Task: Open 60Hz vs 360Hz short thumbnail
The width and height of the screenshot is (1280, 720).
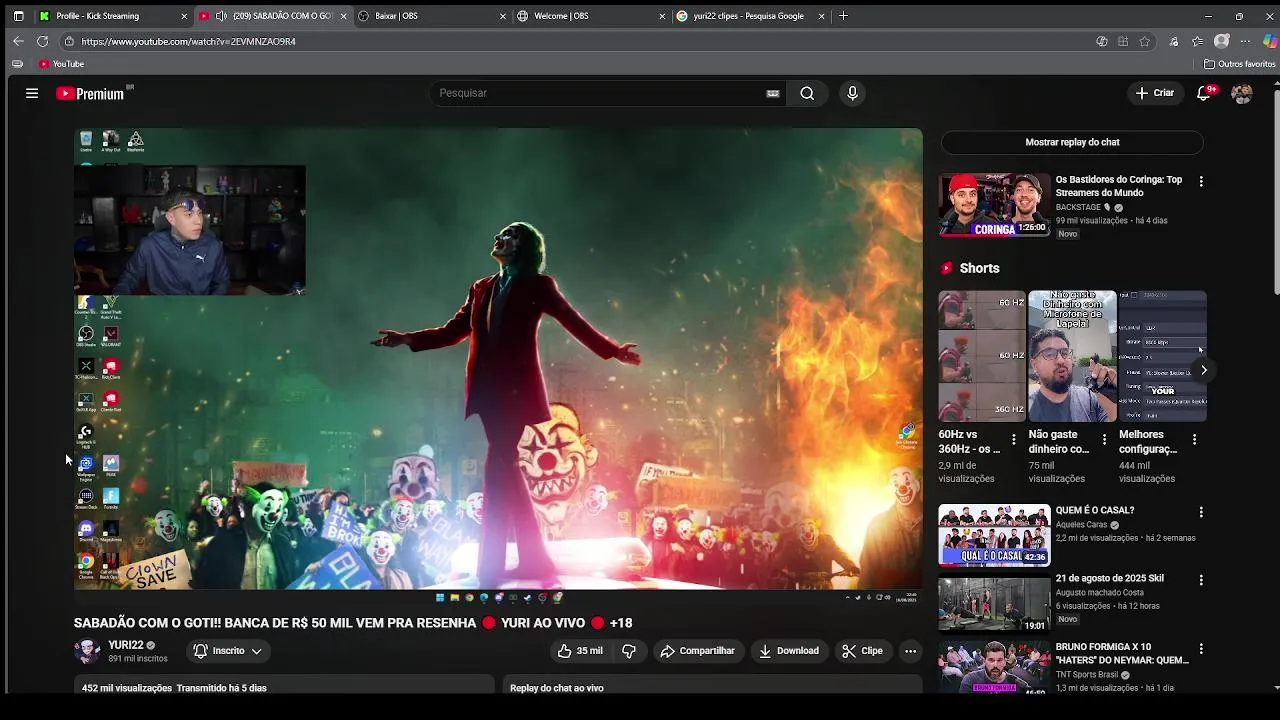Action: point(982,356)
